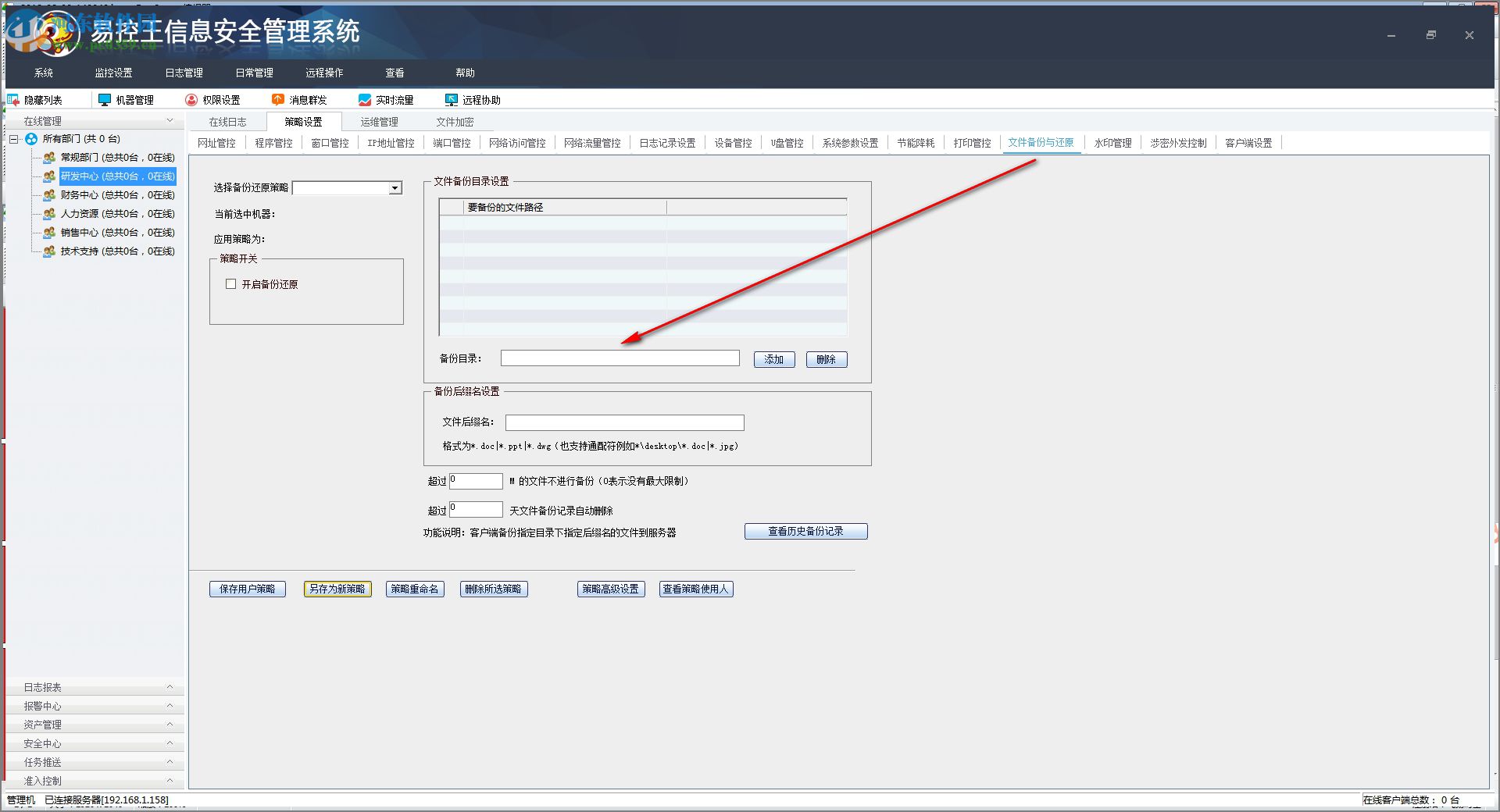
Task: Open the 选择备份还原策略 dropdown
Action: pos(395,188)
